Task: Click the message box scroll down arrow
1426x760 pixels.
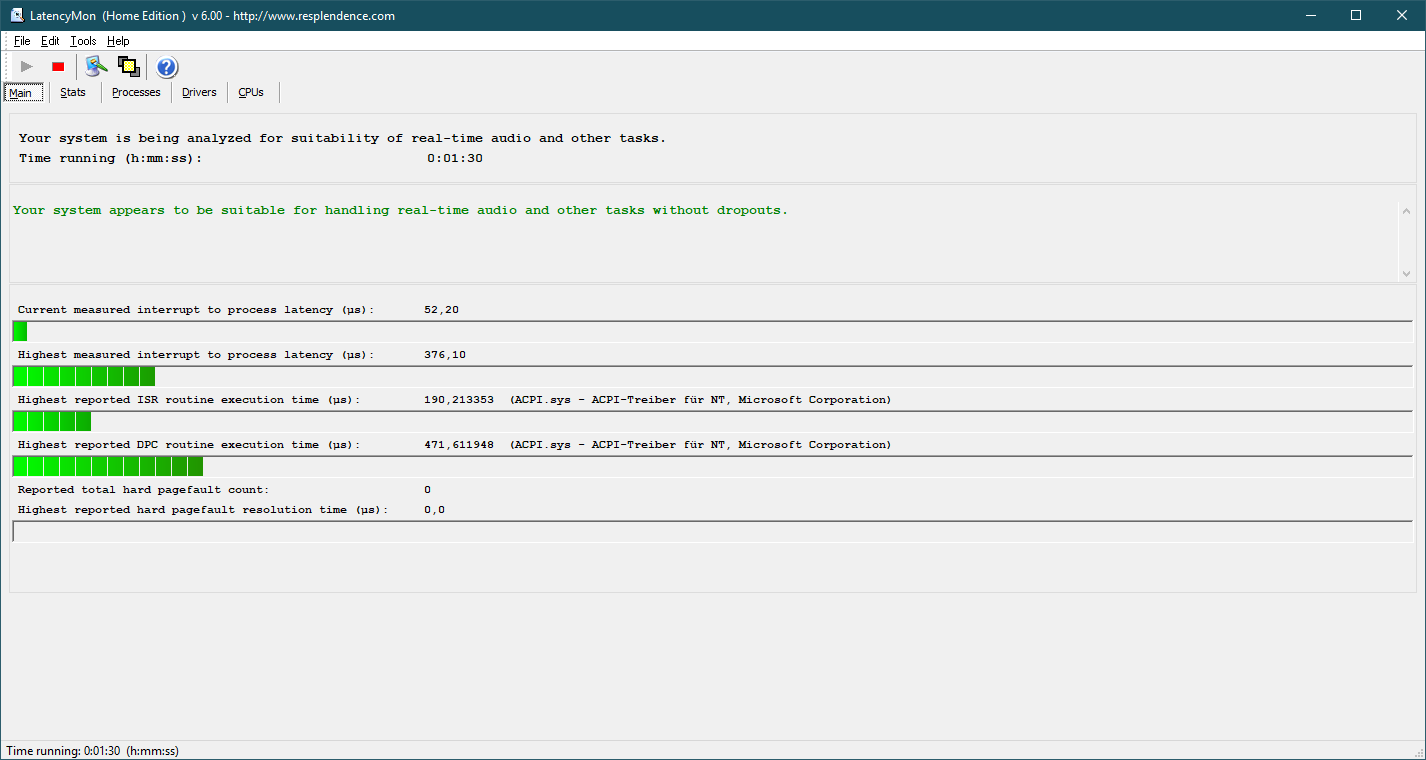Action: tap(1407, 272)
